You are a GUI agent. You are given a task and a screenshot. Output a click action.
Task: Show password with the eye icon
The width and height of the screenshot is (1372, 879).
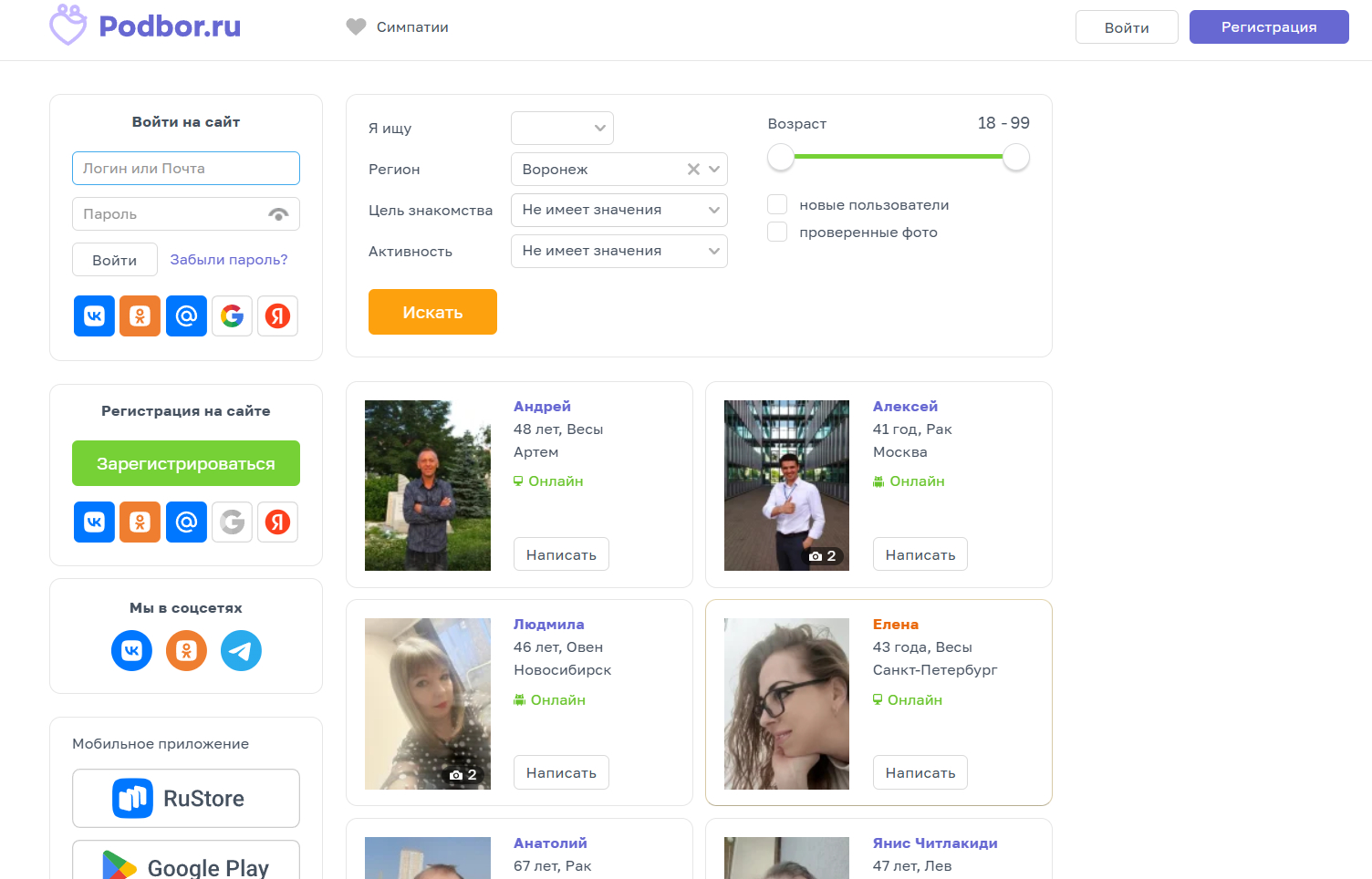[x=278, y=214]
